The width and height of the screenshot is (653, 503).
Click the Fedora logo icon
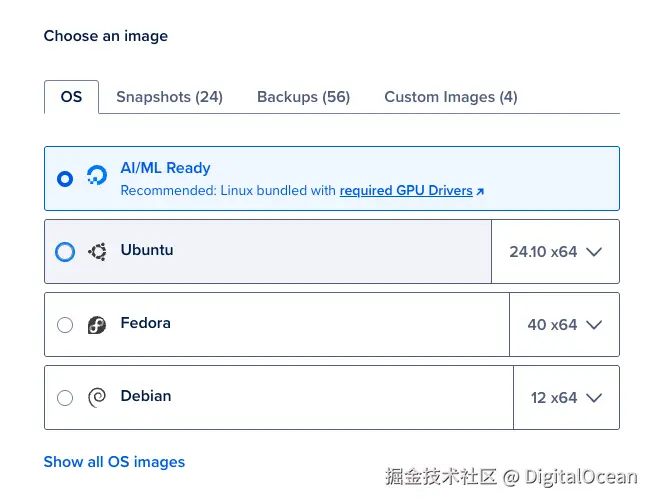(97, 325)
